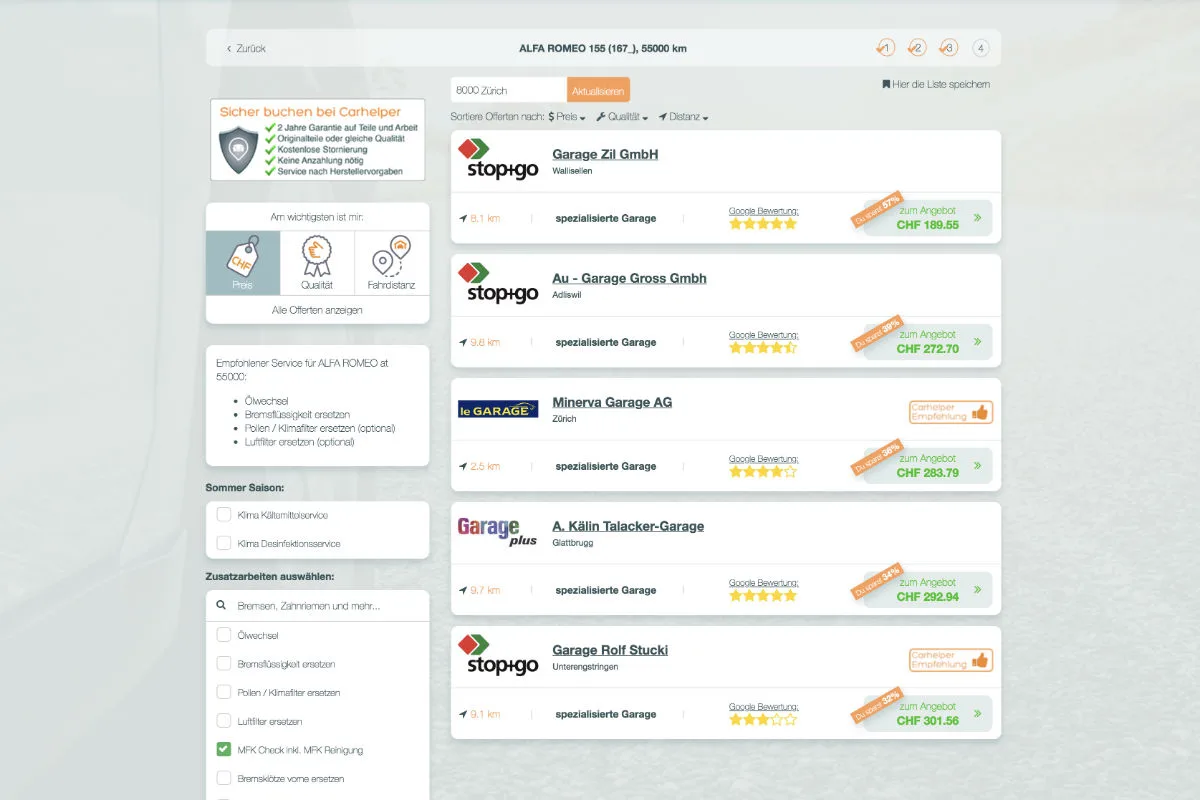Open the CHF 301.56 zum Angebot button

point(928,714)
